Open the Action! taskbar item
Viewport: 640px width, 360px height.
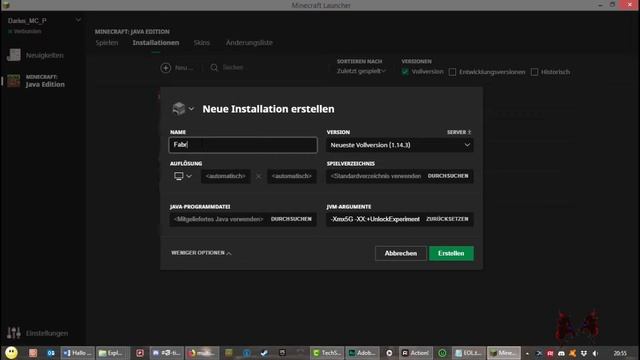[416, 353]
